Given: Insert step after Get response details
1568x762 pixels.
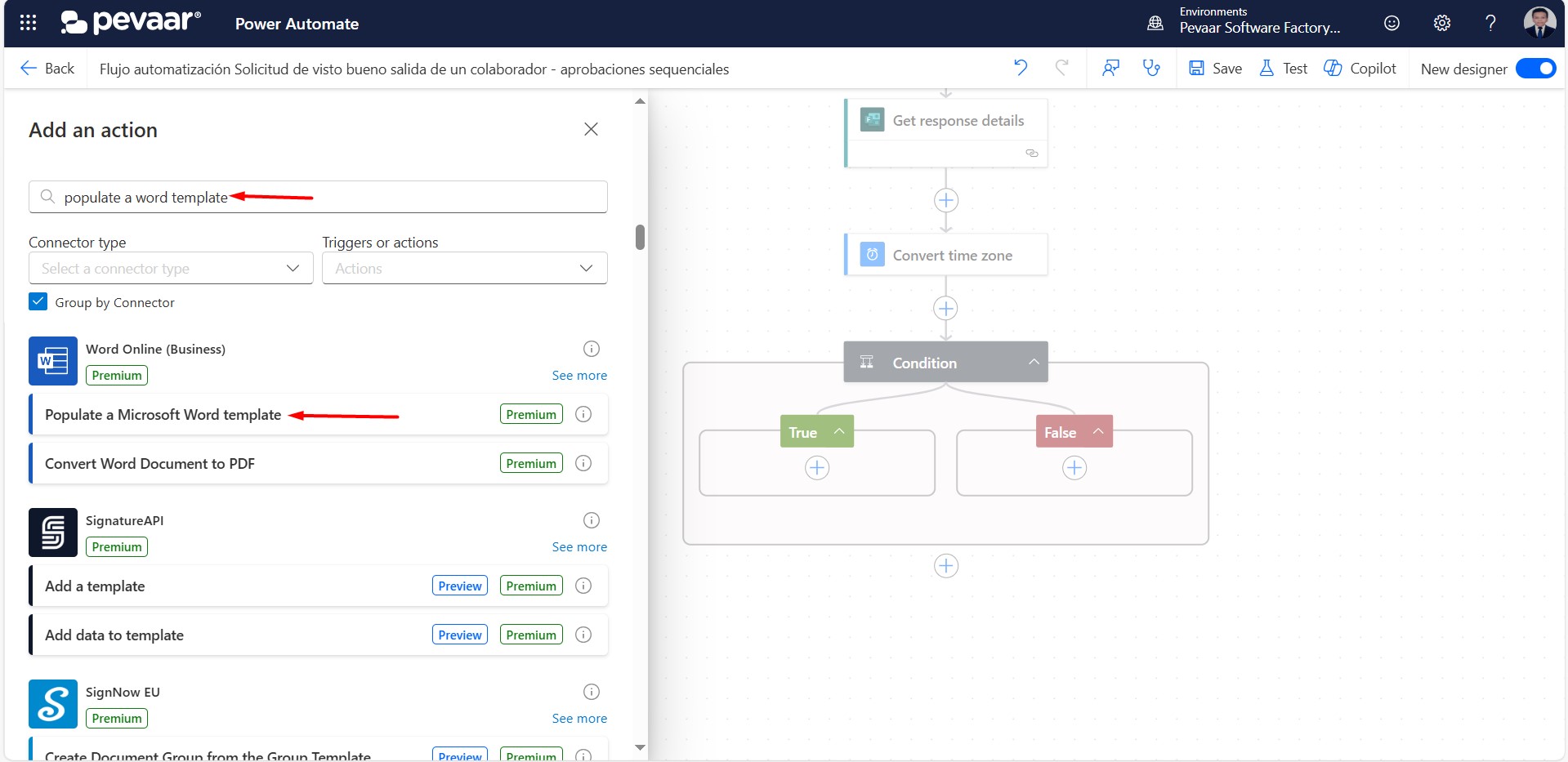Looking at the screenshot, I should (x=946, y=200).
